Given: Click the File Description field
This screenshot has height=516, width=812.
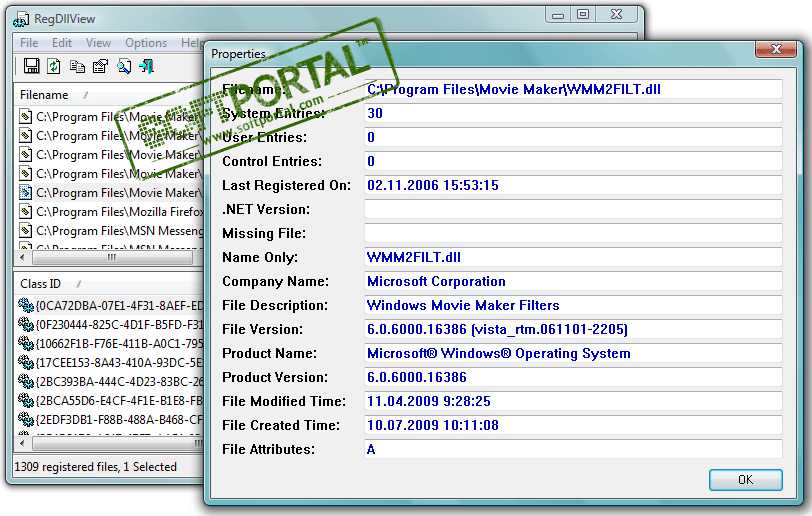Looking at the screenshot, I should tap(573, 305).
